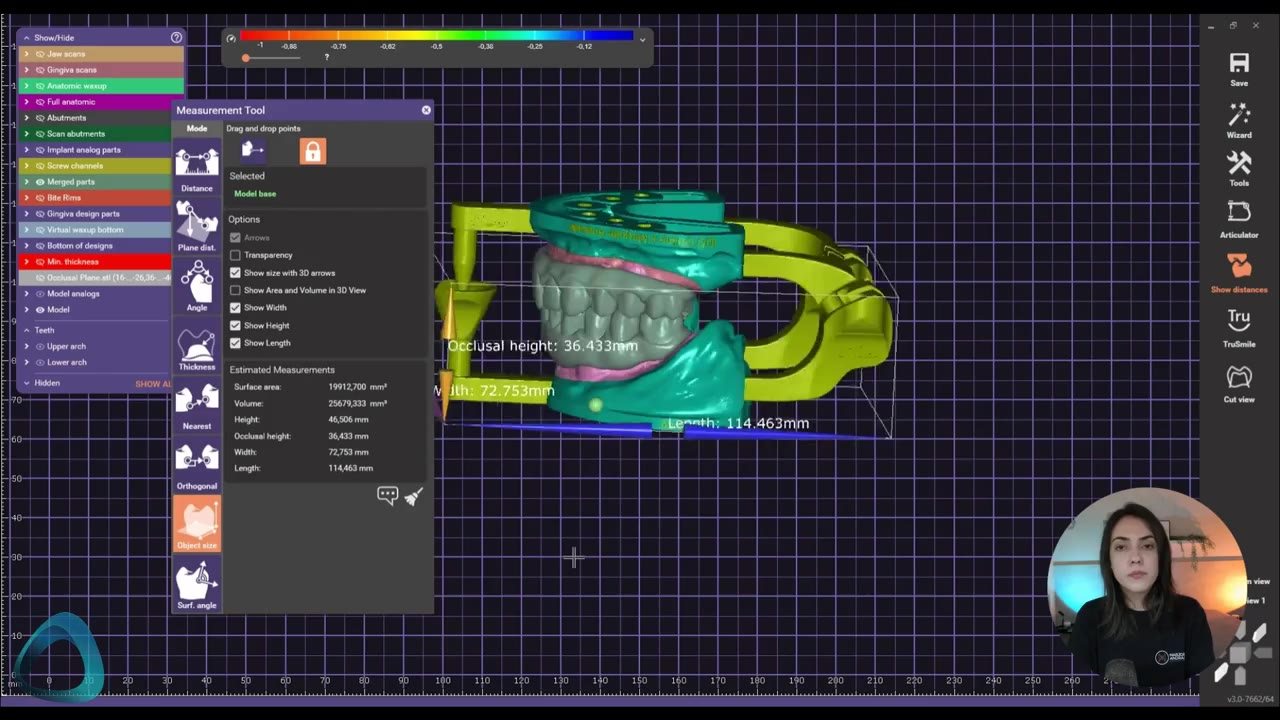Check Show Area and Volume in 3D View
The height and width of the screenshot is (720, 1280).
pos(236,290)
